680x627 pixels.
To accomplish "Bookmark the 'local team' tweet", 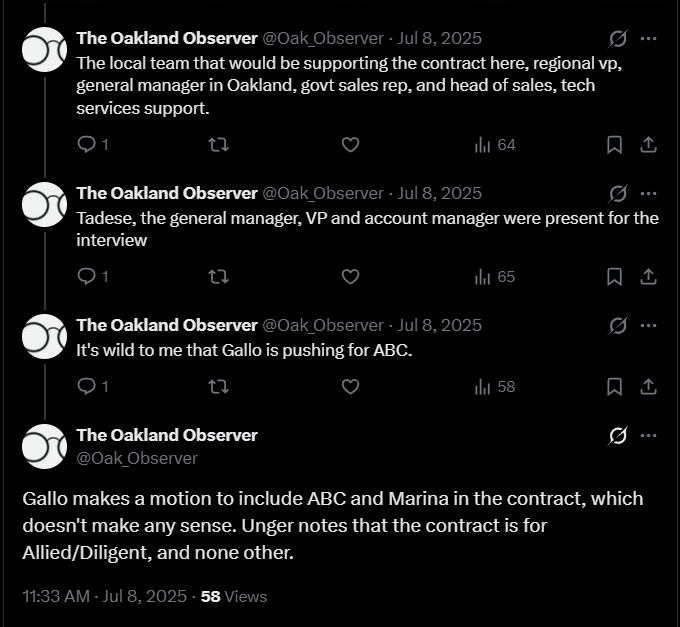I will [x=615, y=145].
